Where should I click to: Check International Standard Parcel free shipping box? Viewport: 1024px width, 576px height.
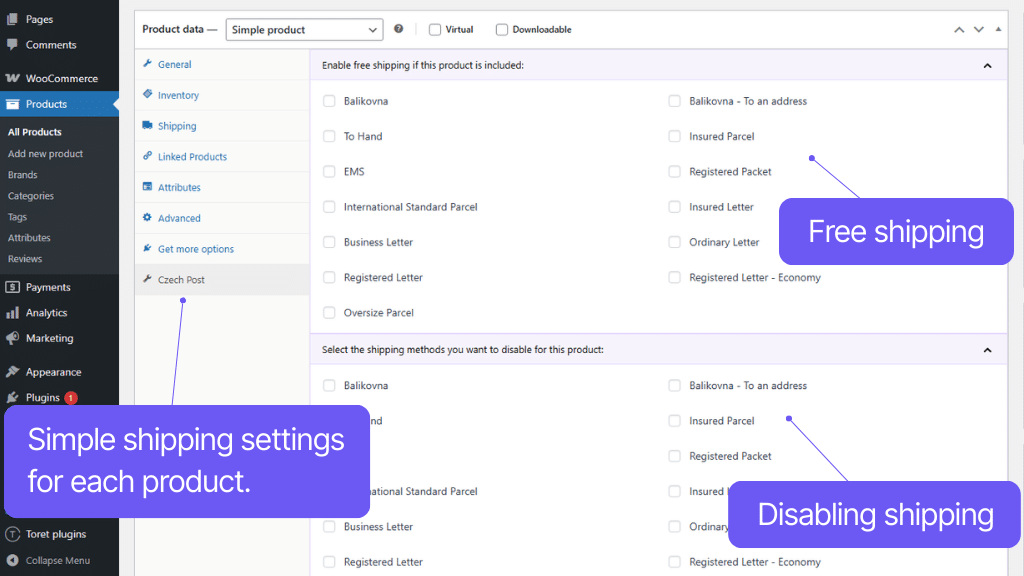[329, 207]
